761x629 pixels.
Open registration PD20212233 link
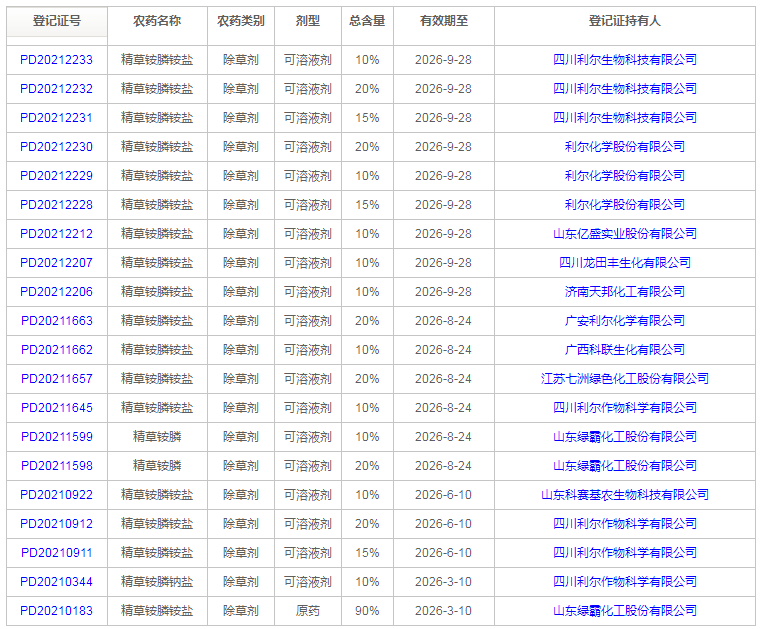[56, 60]
